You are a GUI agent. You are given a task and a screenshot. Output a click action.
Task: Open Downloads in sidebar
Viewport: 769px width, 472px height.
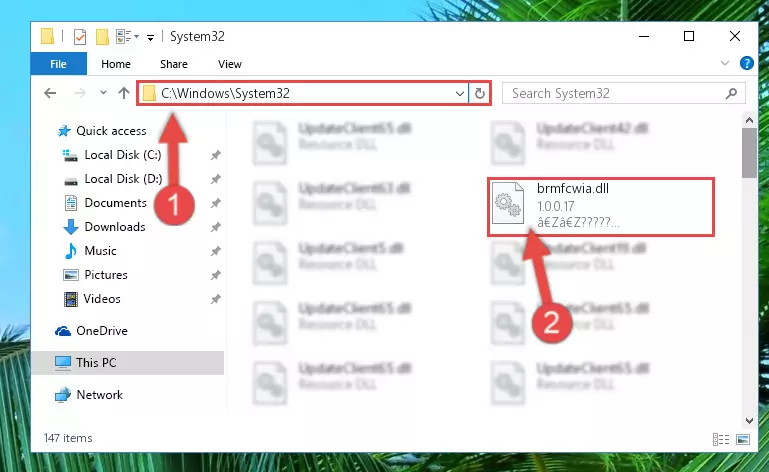point(115,227)
